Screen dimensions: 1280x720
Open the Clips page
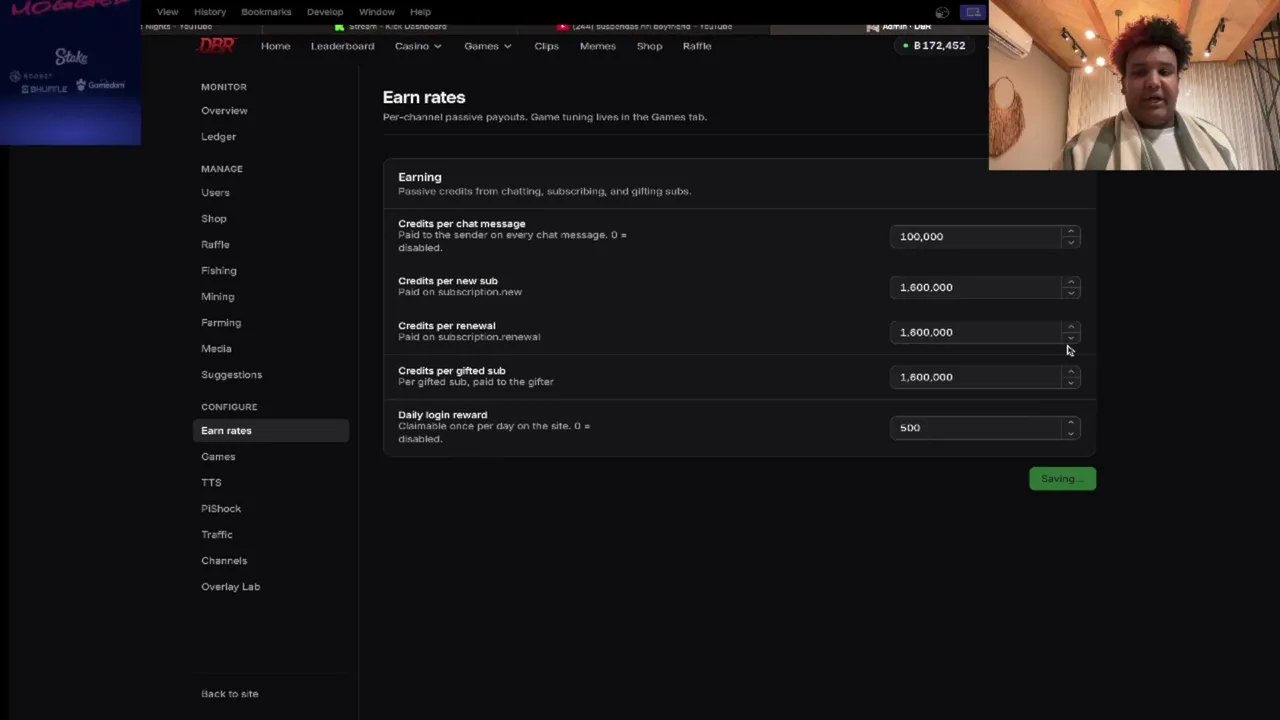click(x=546, y=46)
